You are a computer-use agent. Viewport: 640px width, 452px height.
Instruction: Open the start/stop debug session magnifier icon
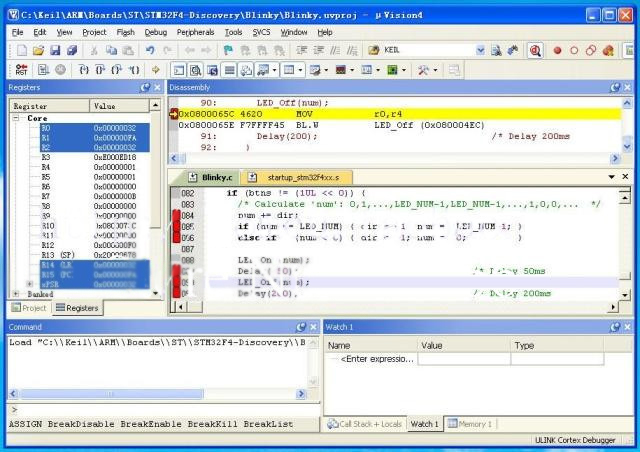click(535, 50)
